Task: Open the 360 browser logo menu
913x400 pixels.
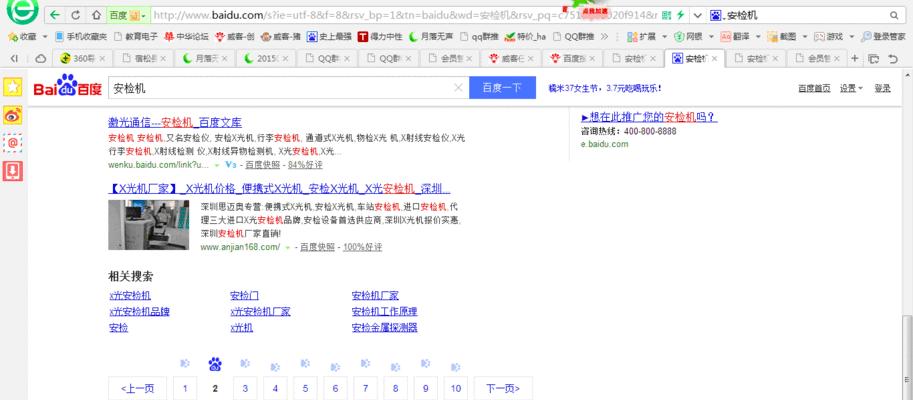Action: click(x=22, y=12)
